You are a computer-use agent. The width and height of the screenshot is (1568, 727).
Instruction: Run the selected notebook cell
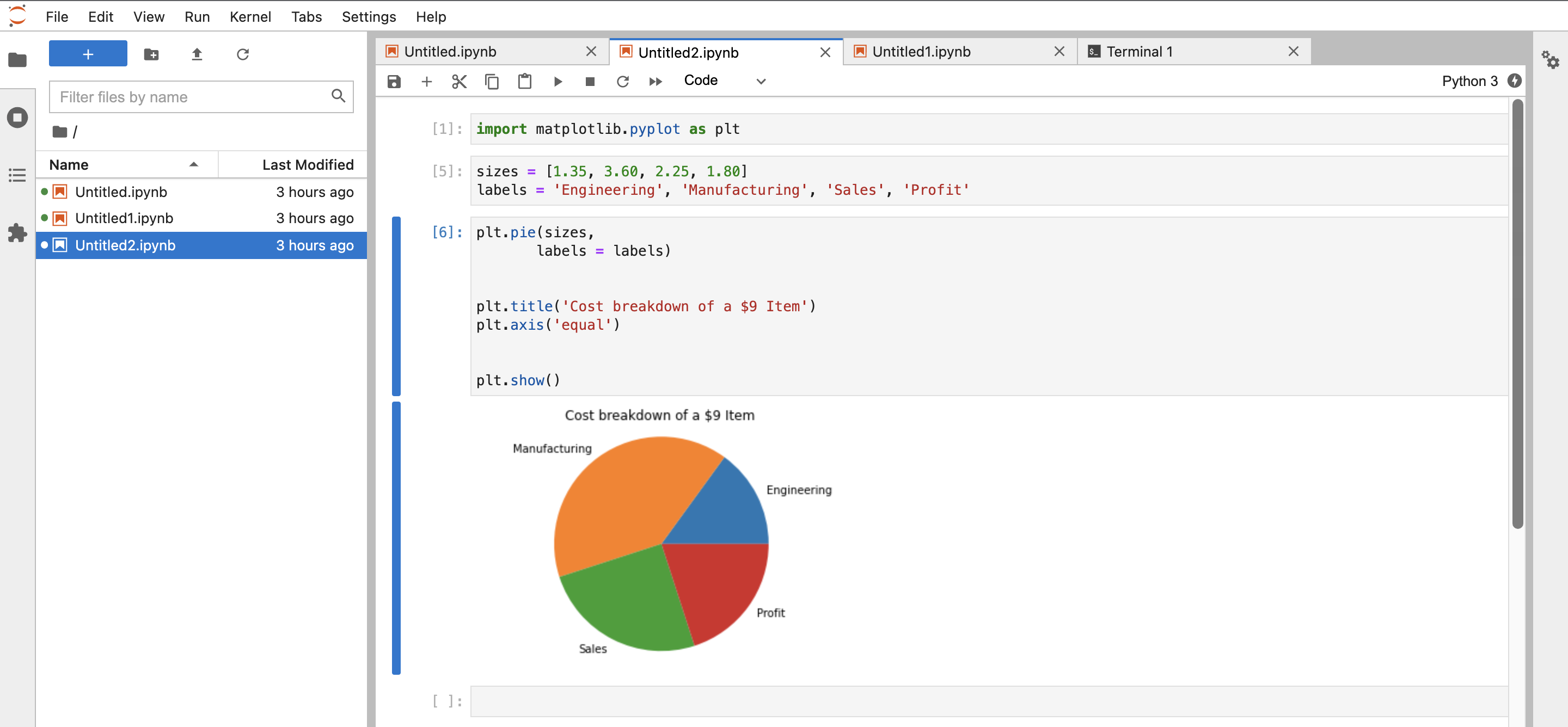[x=558, y=81]
